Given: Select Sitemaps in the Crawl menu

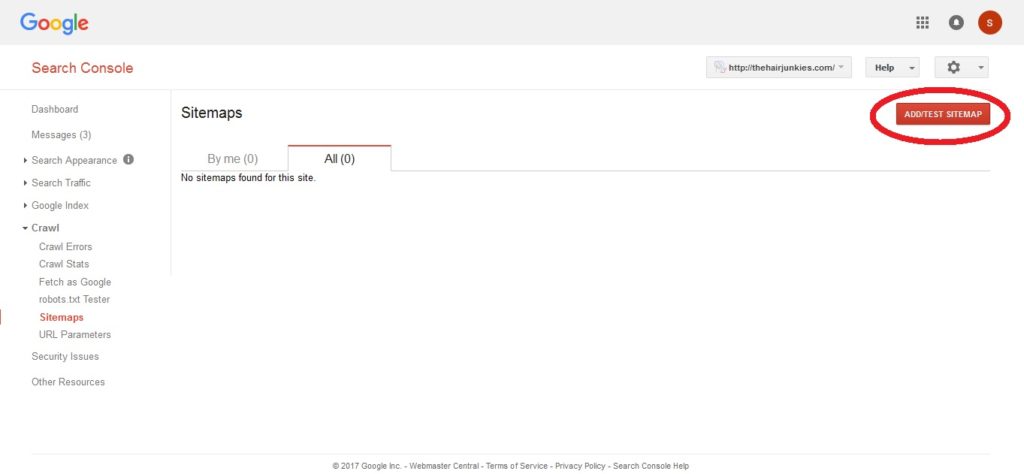Looking at the screenshot, I should (61, 317).
